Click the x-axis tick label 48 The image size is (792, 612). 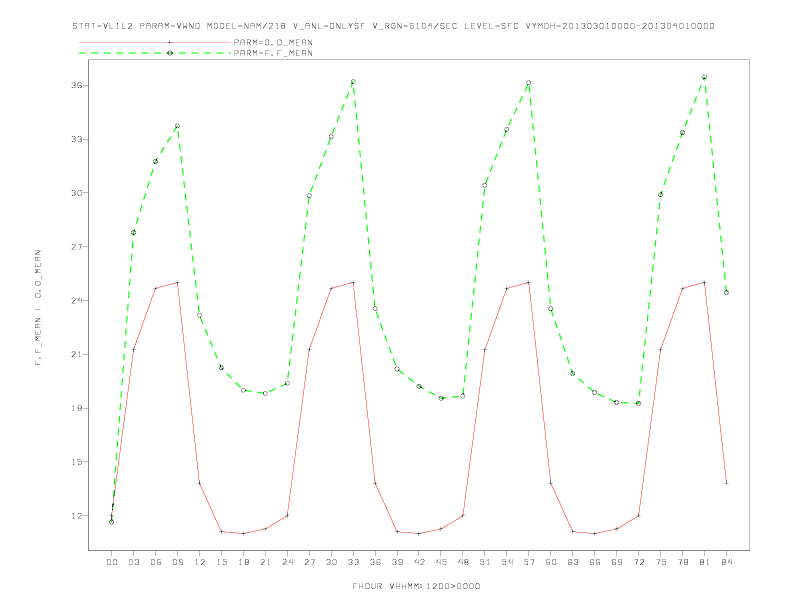tap(463, 562)
